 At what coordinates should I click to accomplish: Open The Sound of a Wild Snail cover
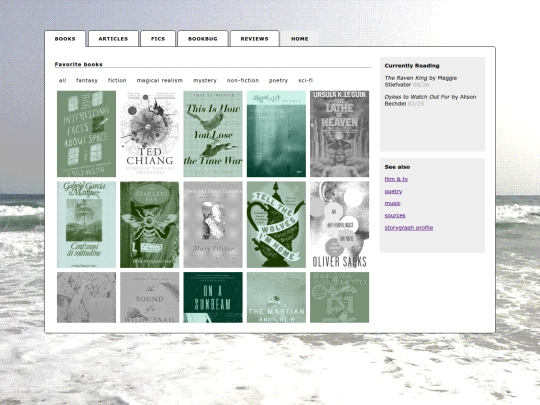pyautogui.click(x=149, y=298)
